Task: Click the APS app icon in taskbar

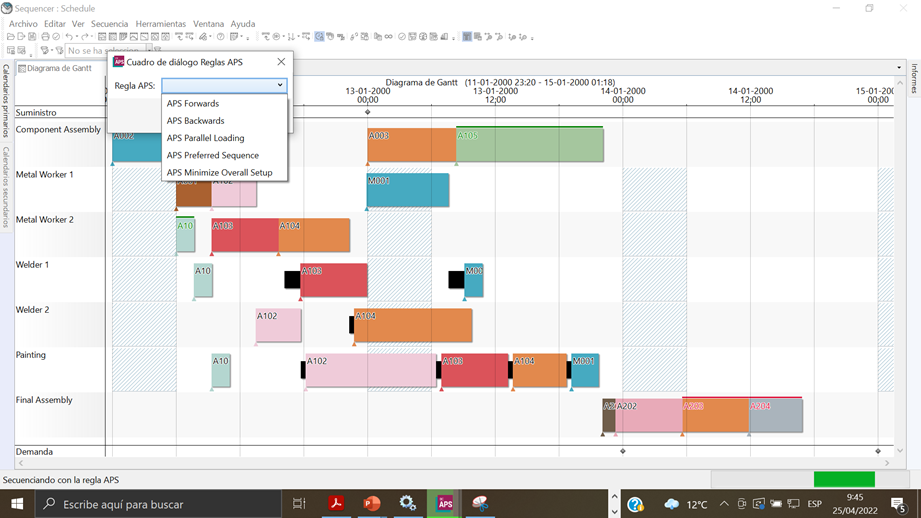Action: click(x=445, y=503)
